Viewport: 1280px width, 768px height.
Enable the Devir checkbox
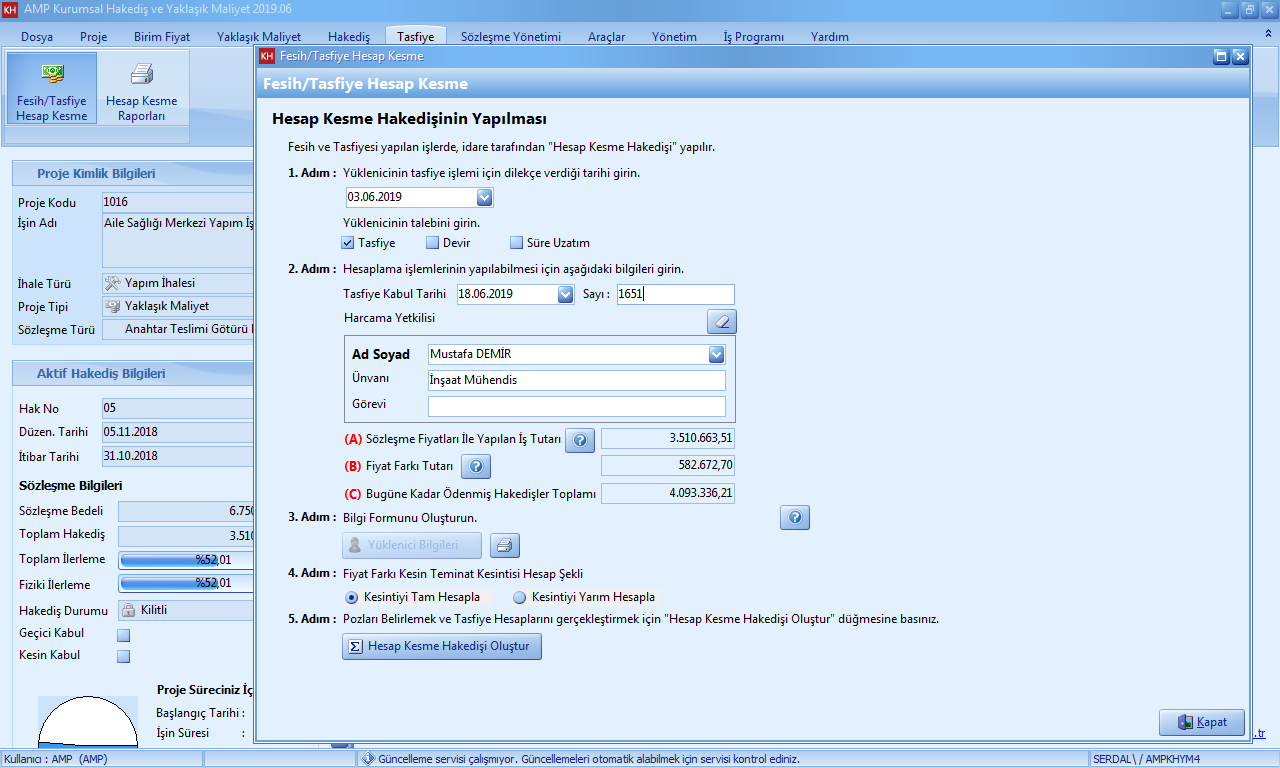(x=433, y=243)
